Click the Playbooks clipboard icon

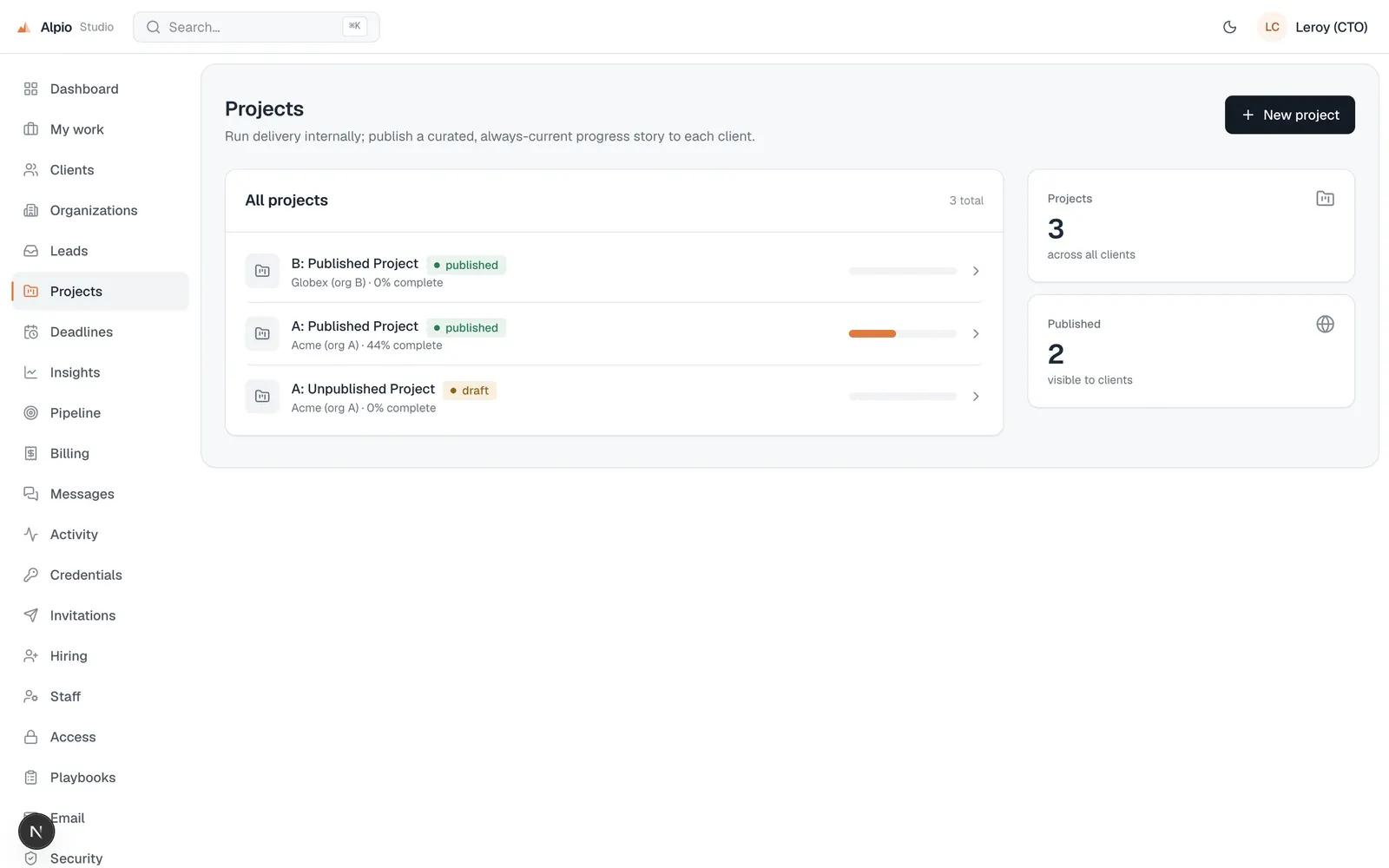[x=31, y=778]
